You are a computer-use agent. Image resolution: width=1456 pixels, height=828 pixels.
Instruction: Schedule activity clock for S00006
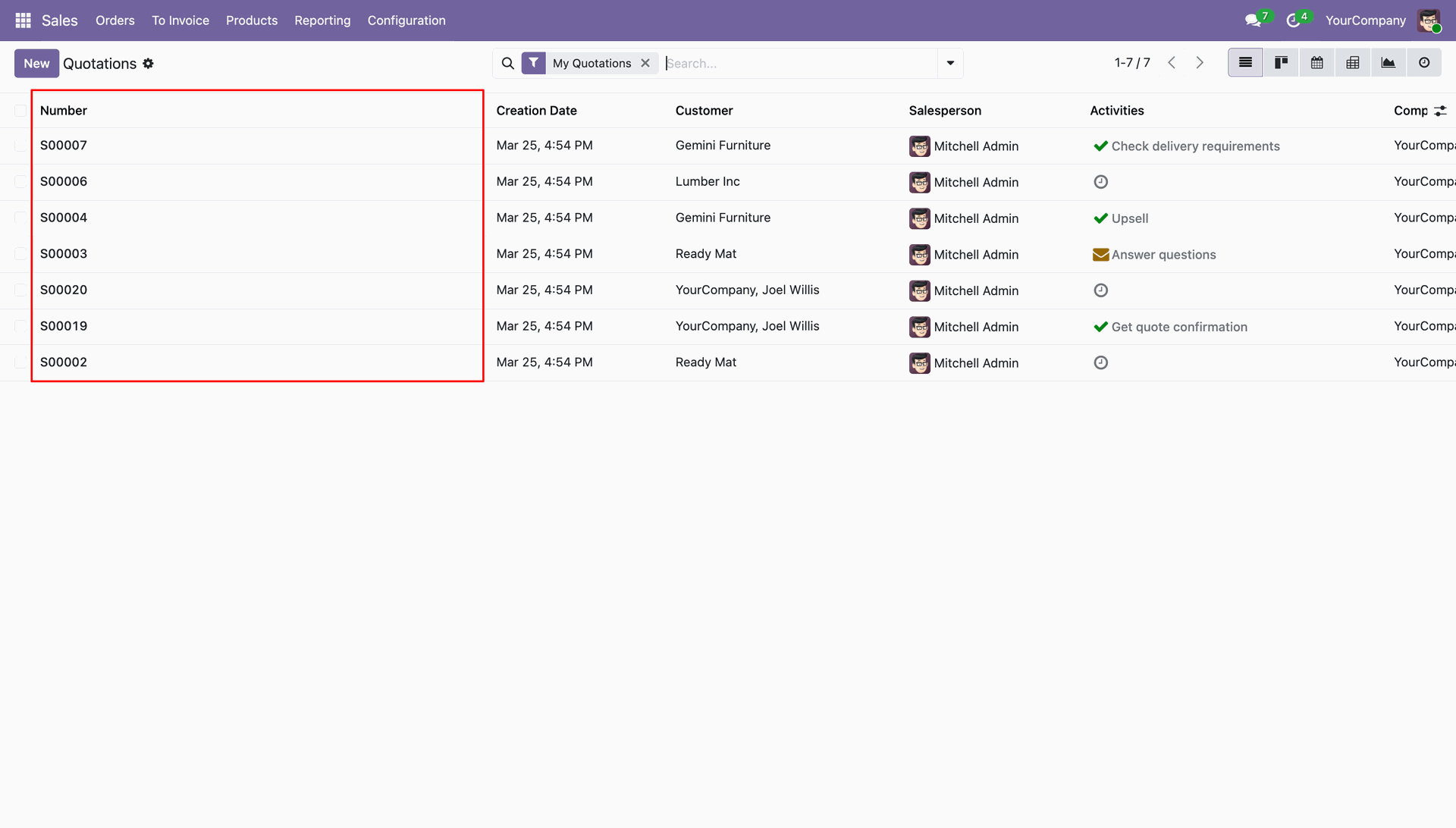[x=1100, y=182]
